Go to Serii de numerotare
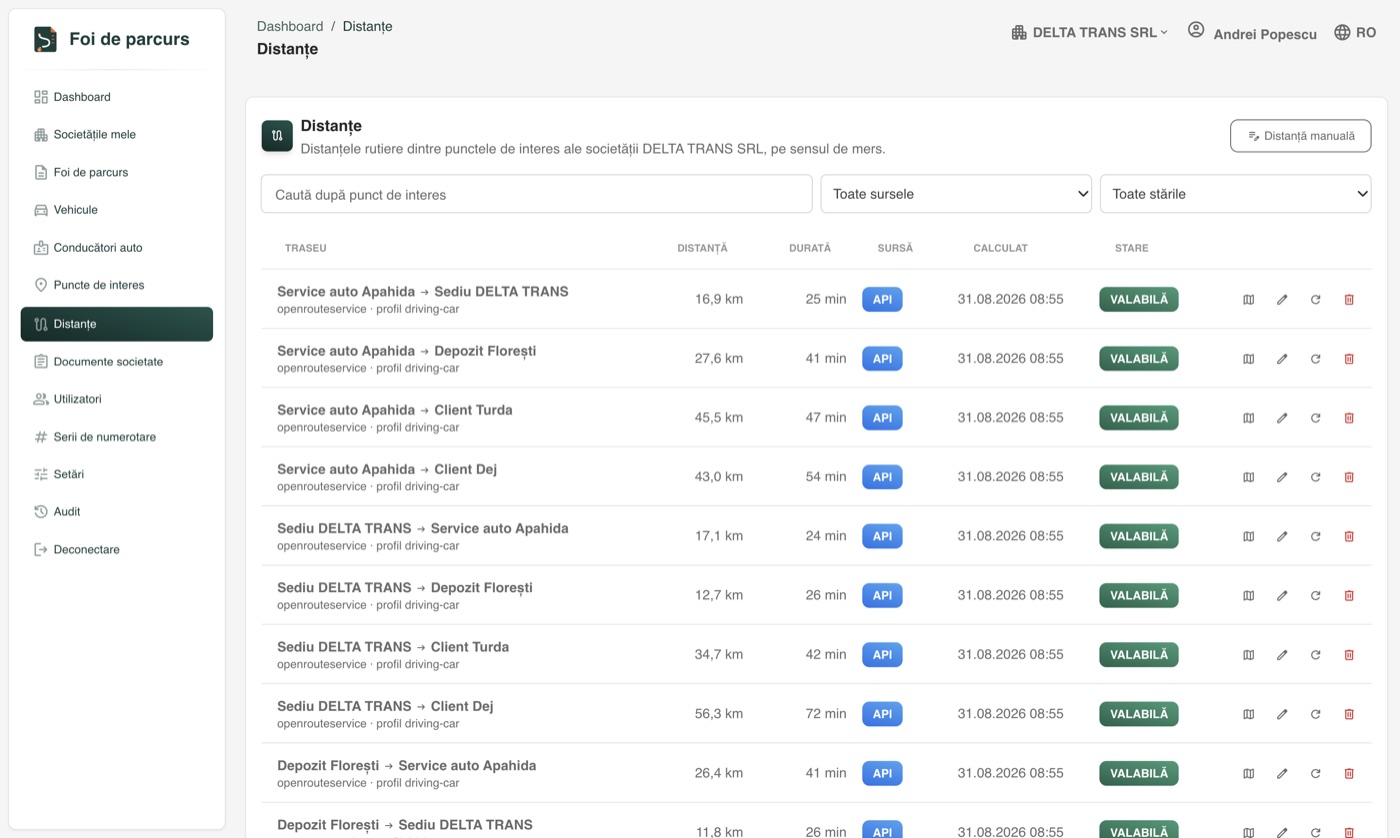This screenshot has width=1400, height=838. point(117,437)
